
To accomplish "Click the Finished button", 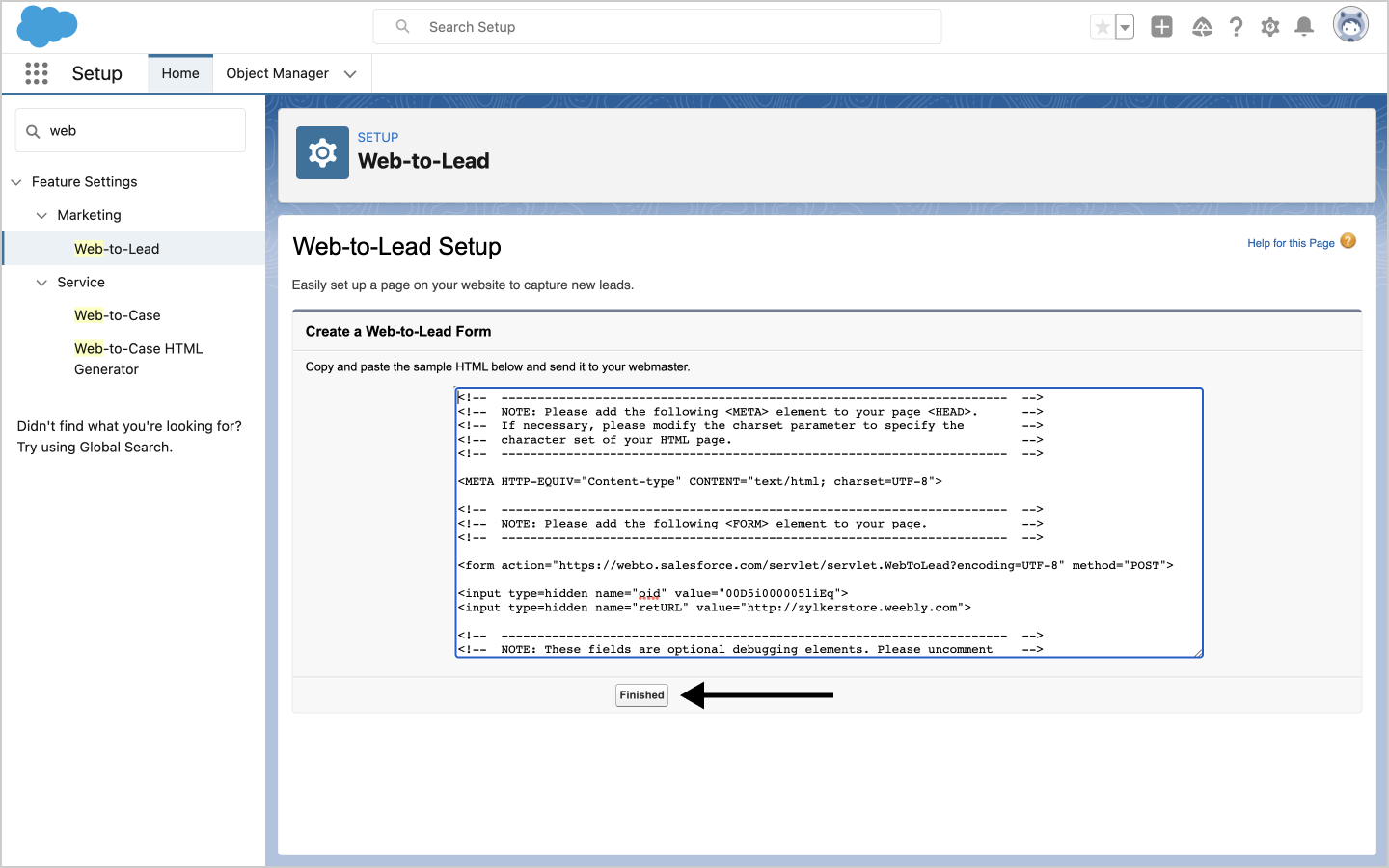I will pyautogui.click(x=641, y=695).
